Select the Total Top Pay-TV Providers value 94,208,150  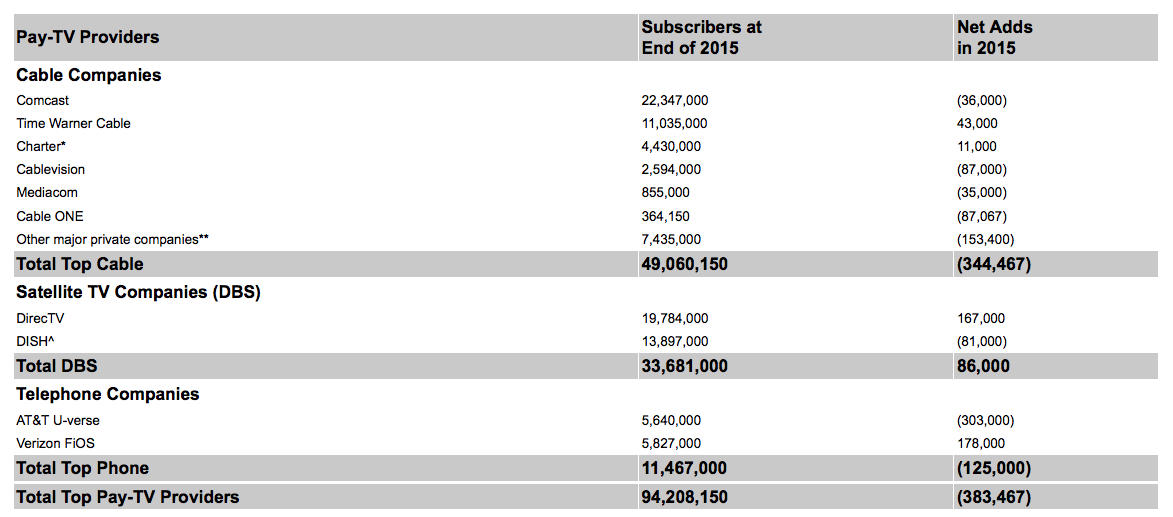coord(684,496)
